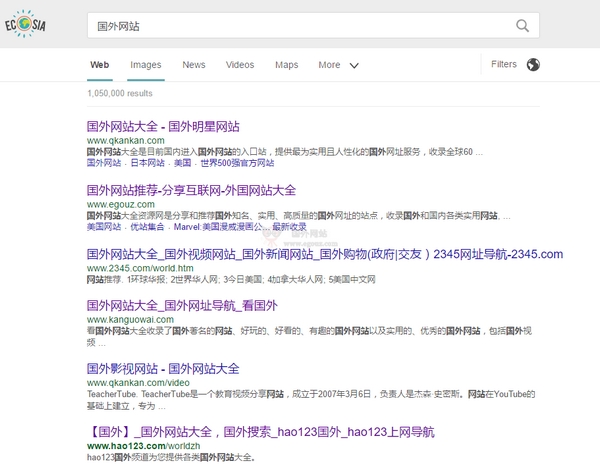Viewport: 600px width, 473px height.
Task: Open result 国外网站大全_国外网址导航_看国外
Action: click(182, 305)
